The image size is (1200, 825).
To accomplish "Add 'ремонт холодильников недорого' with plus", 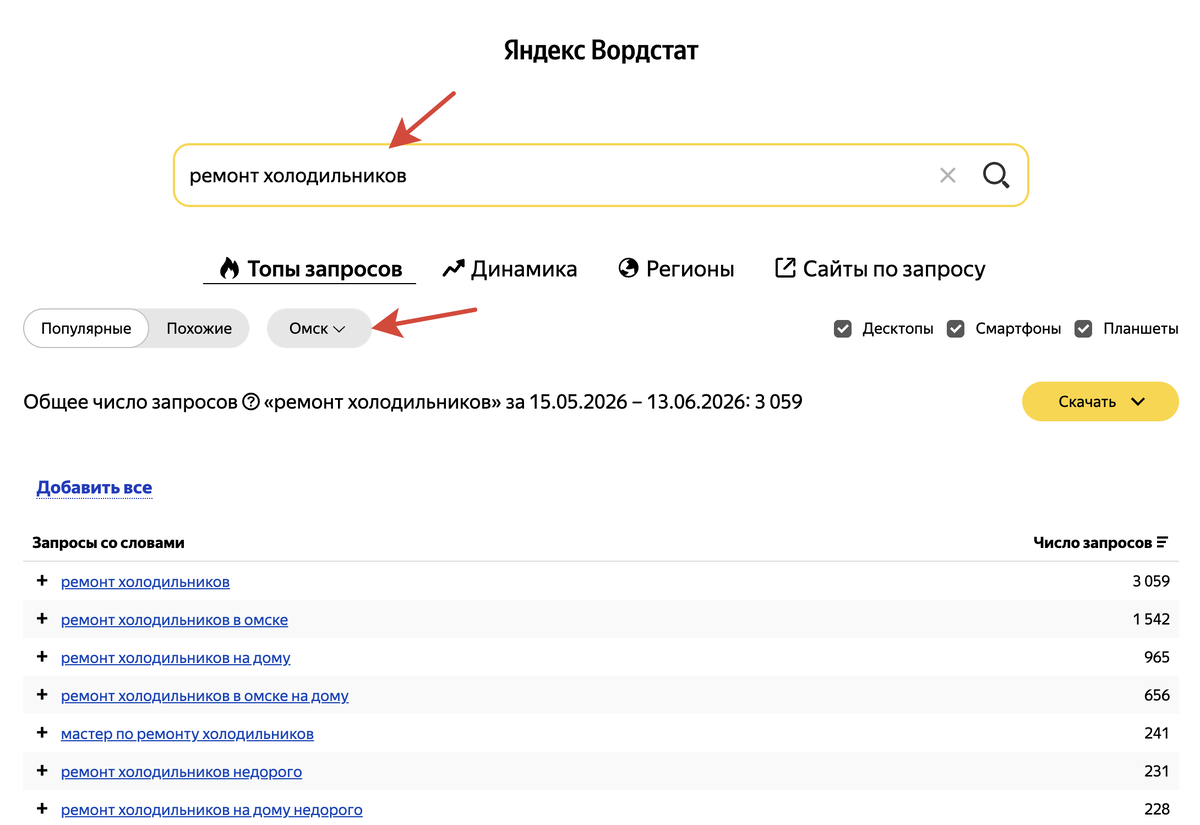I will click(42, 771).
